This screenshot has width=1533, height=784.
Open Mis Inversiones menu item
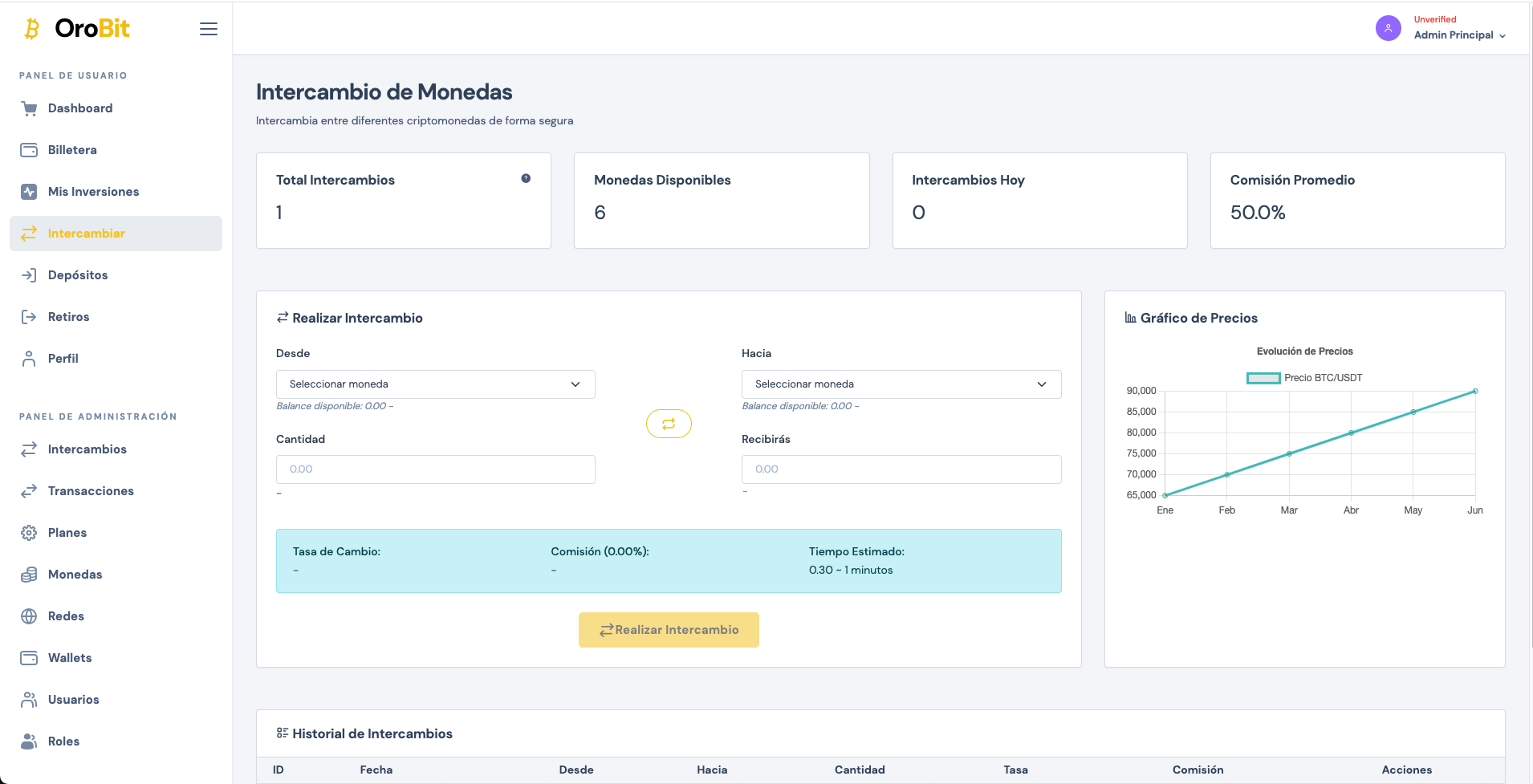coord(116,192)
